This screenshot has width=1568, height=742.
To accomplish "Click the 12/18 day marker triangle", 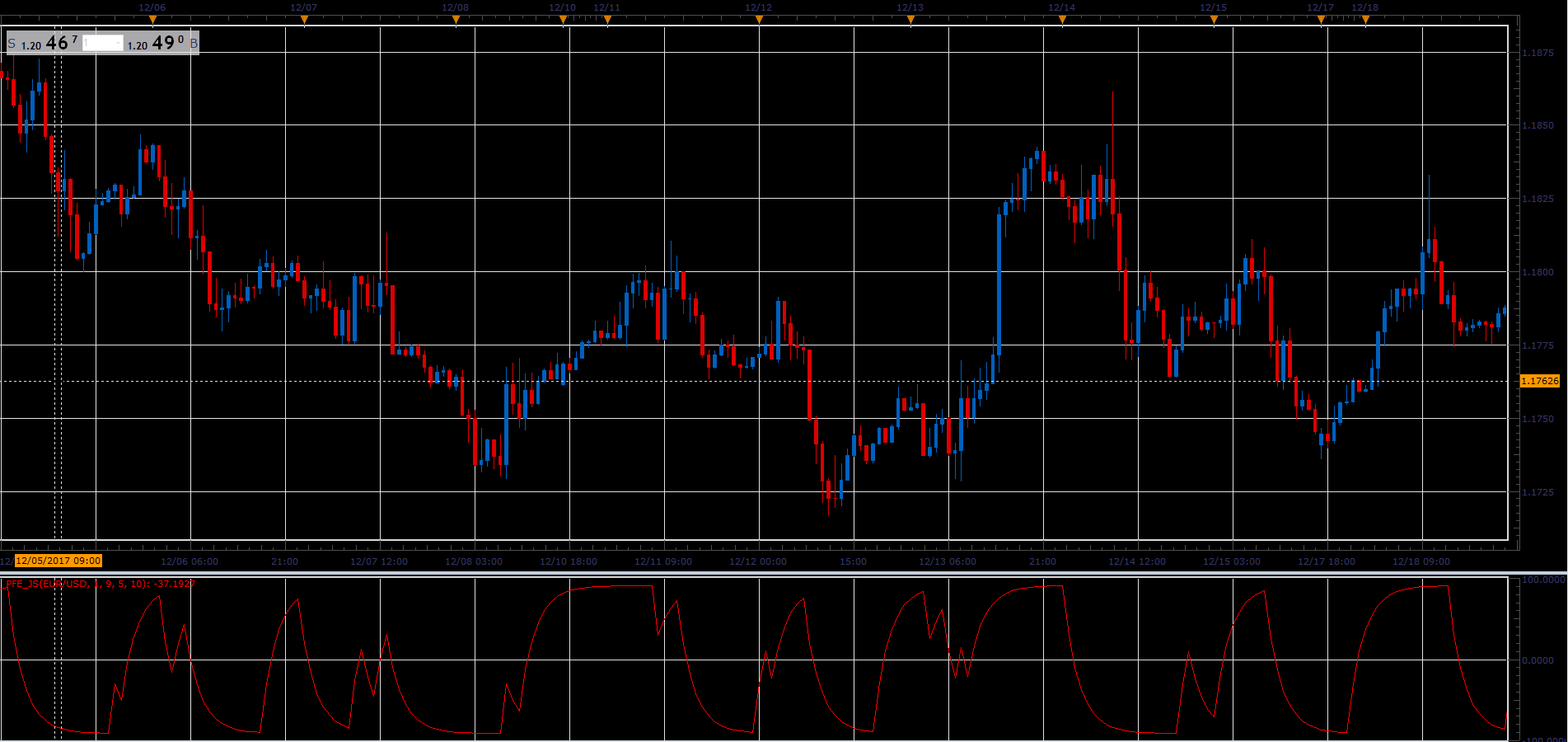I will [1365, 21].
